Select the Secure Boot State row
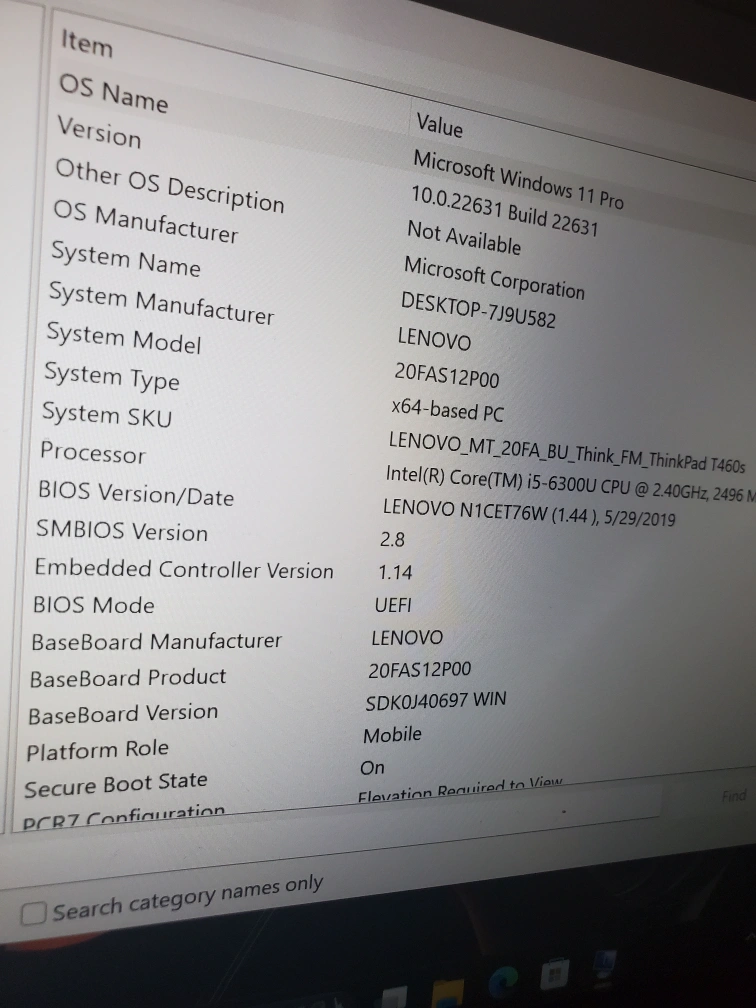The image size is (756, 1008). pos(116,785)
